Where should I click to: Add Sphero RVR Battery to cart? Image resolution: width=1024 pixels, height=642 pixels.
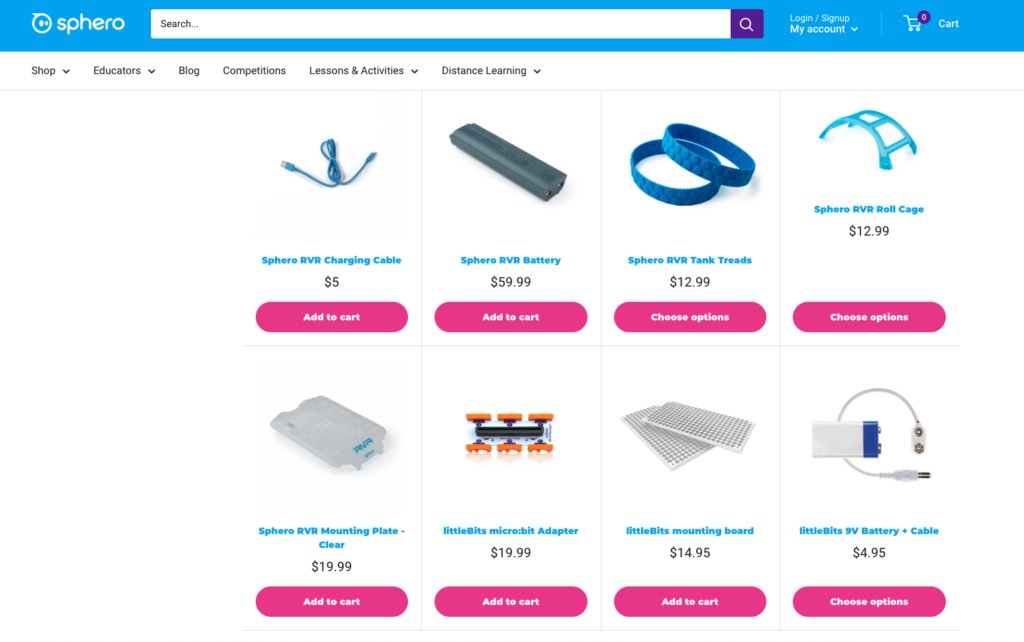[511, 317]
